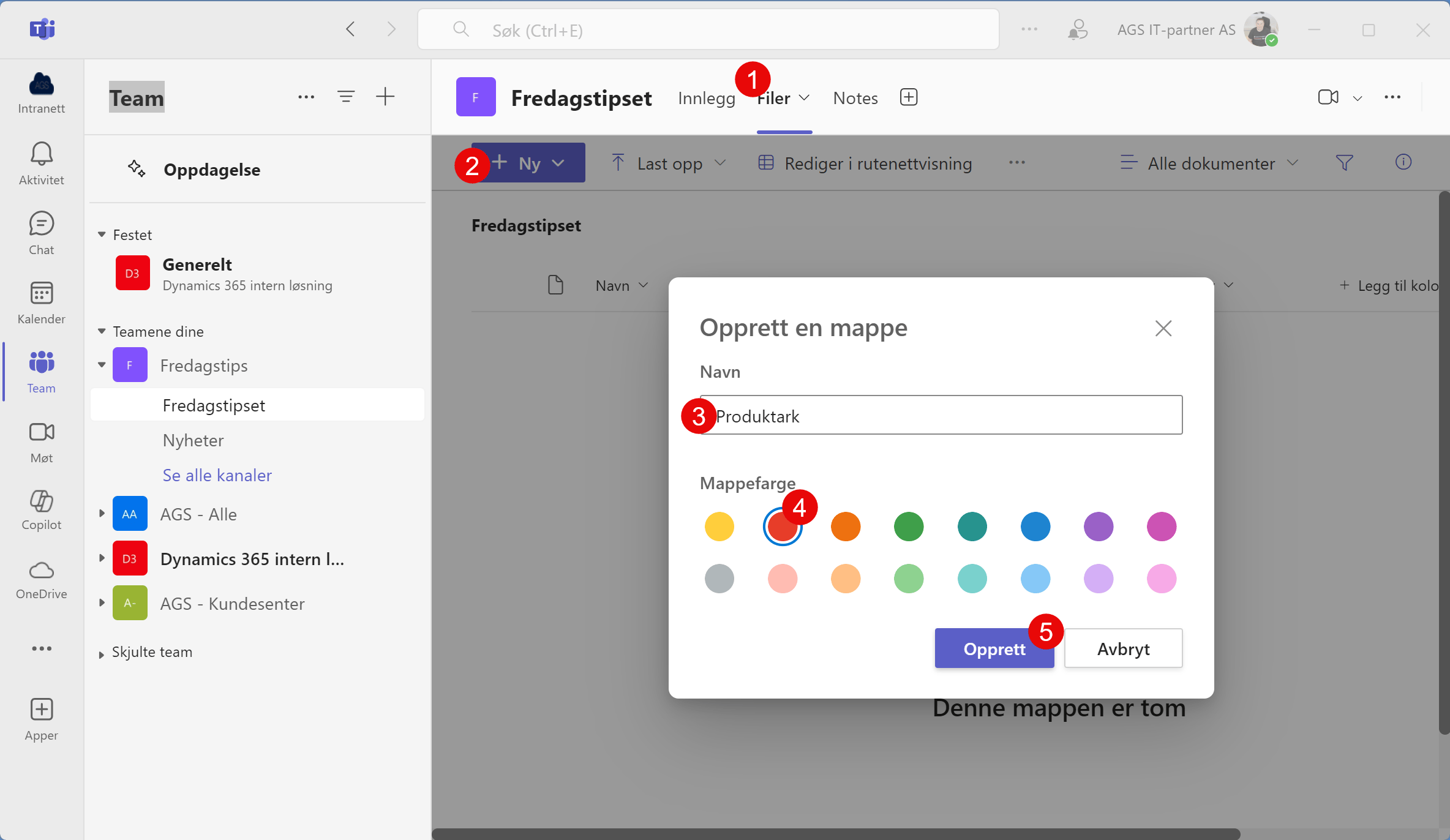Click the Notes tab

(854, 97)
